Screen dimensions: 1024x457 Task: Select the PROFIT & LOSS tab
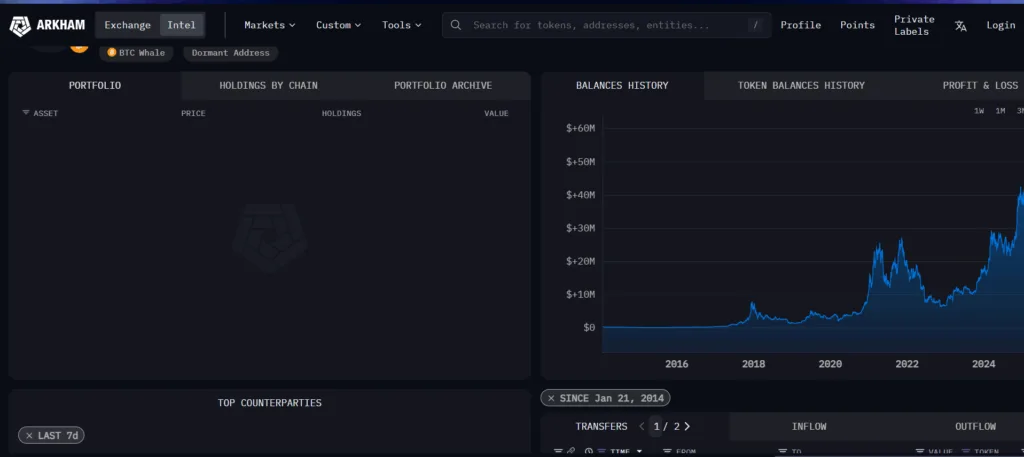[x=980, y=86]
